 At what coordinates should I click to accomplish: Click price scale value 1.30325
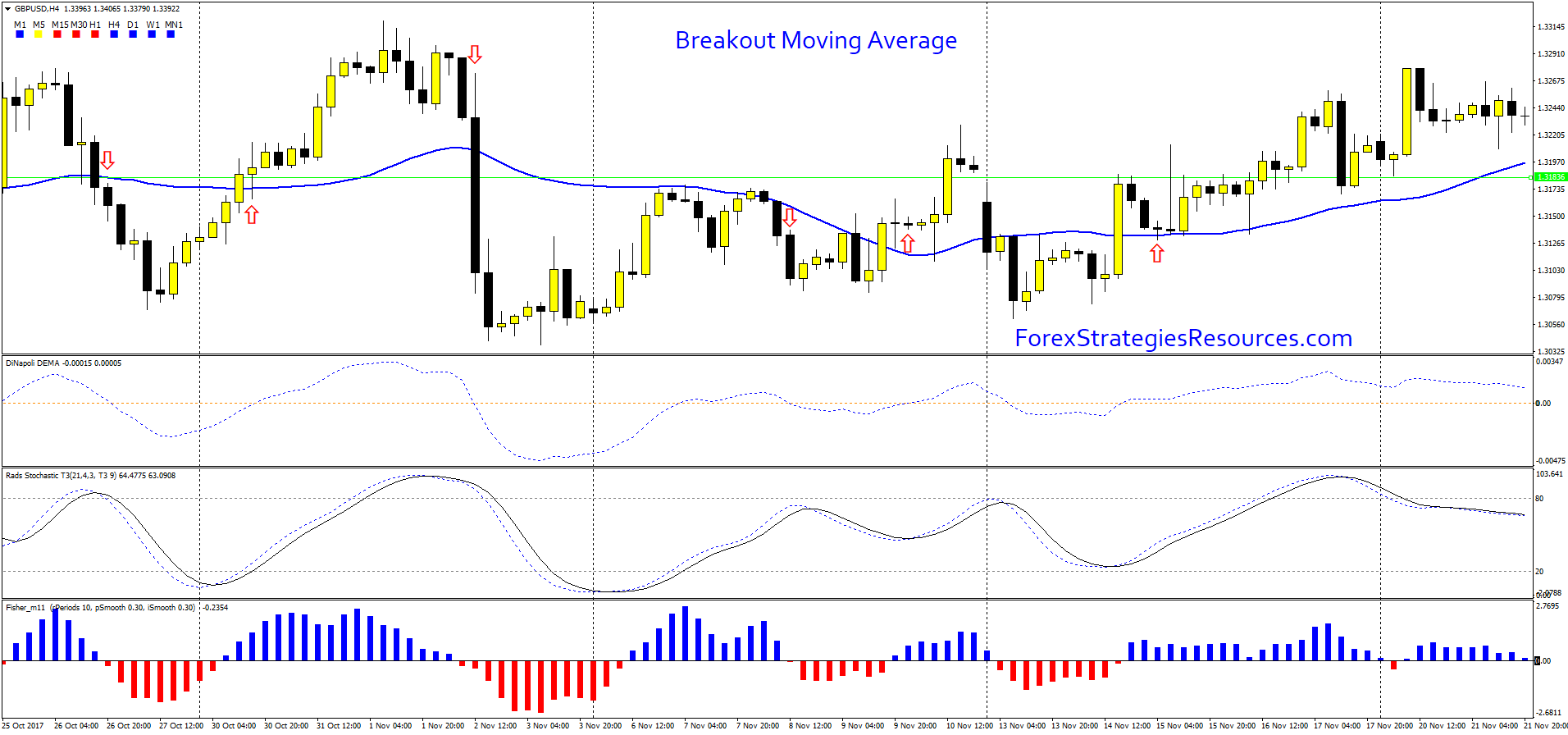tap(1551, 352)
